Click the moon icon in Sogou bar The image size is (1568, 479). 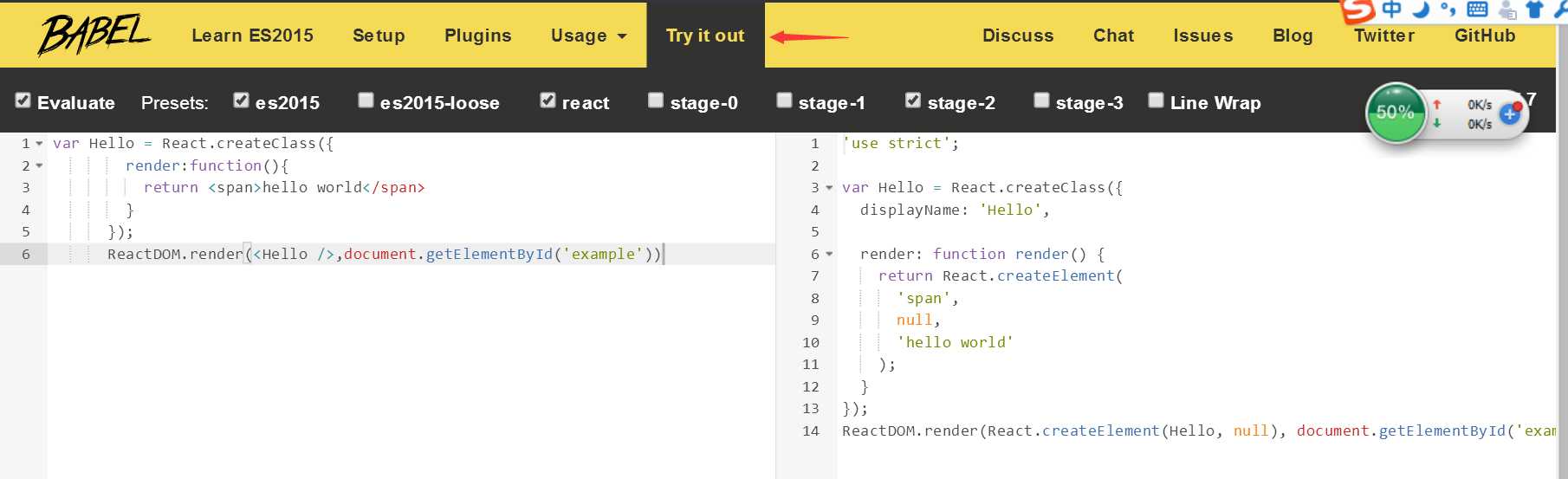tap(1420, 10)
